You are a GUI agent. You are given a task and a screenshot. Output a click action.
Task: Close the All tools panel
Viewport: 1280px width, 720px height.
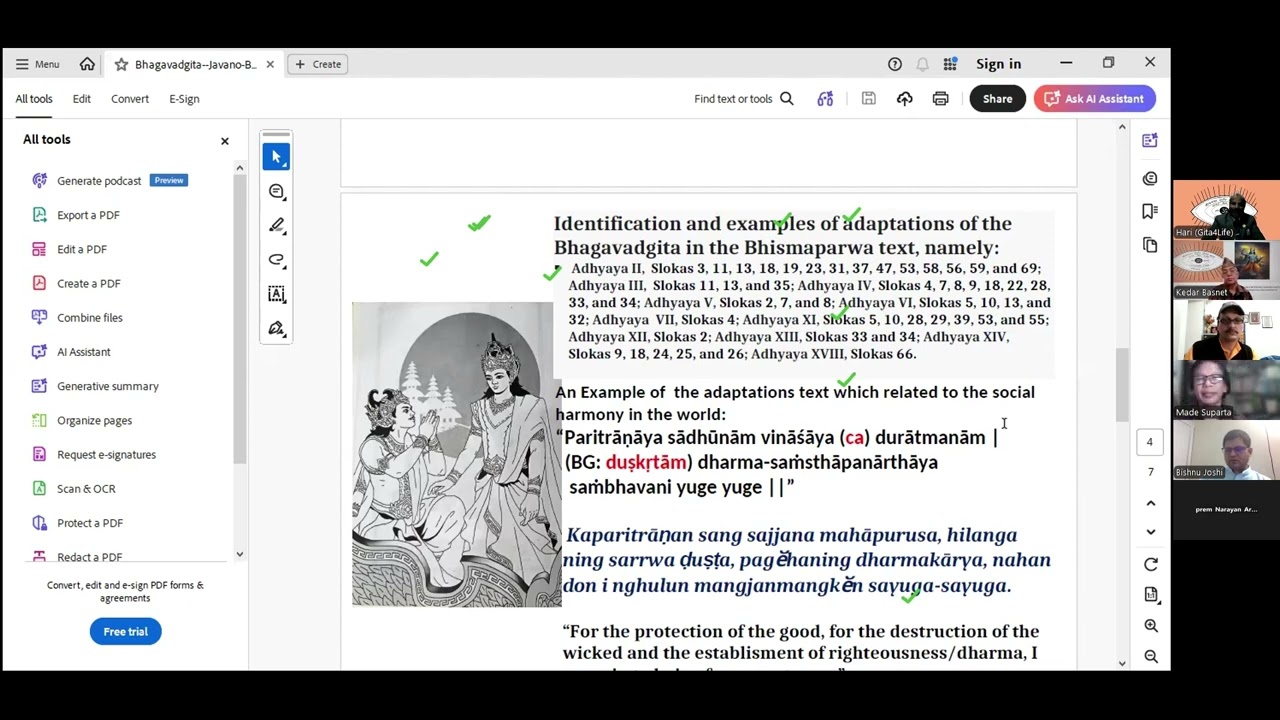click(x=225, y=141)
